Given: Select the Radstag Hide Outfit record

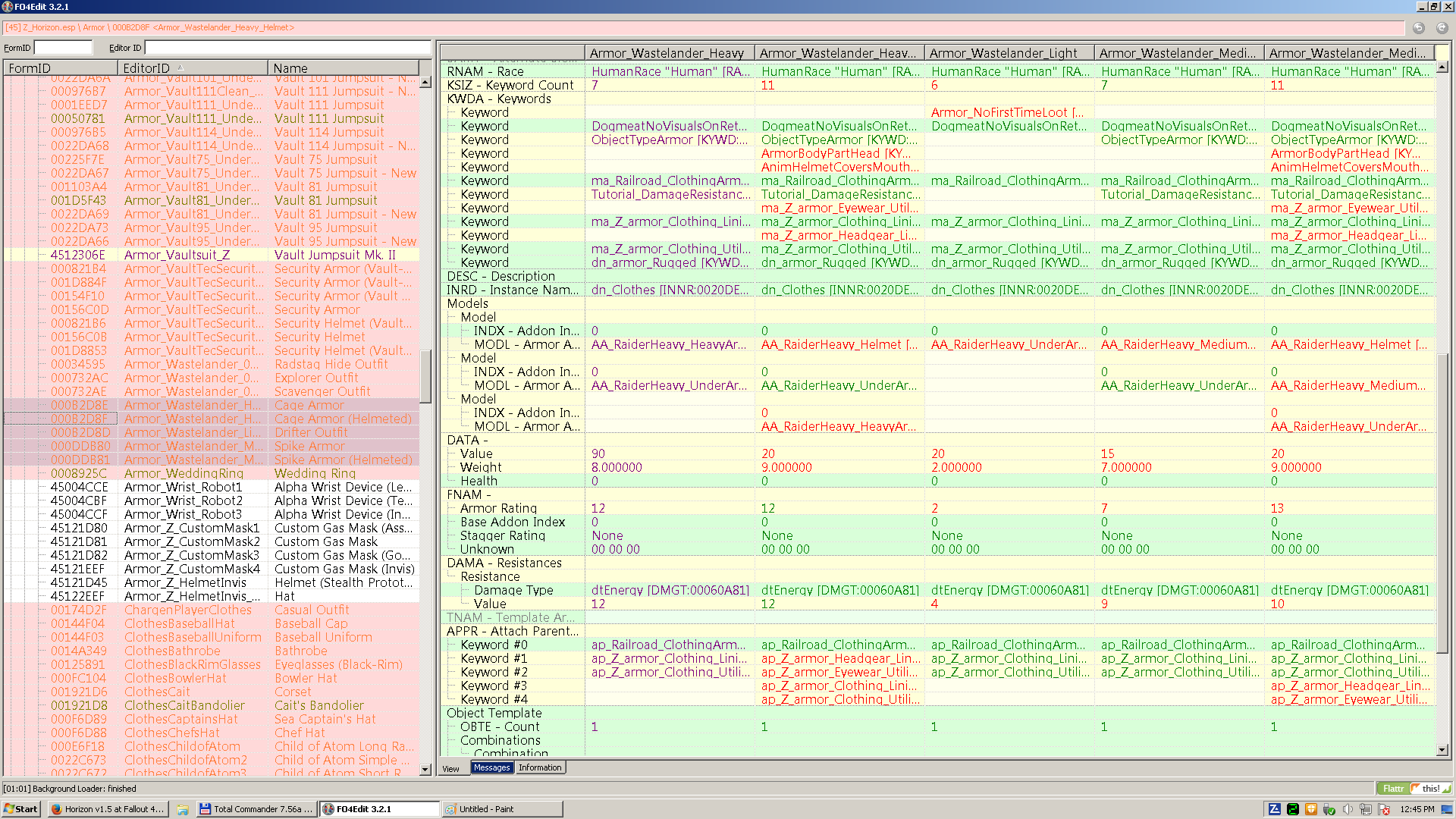Looking at the screenshot, I should tap(212, 364).
